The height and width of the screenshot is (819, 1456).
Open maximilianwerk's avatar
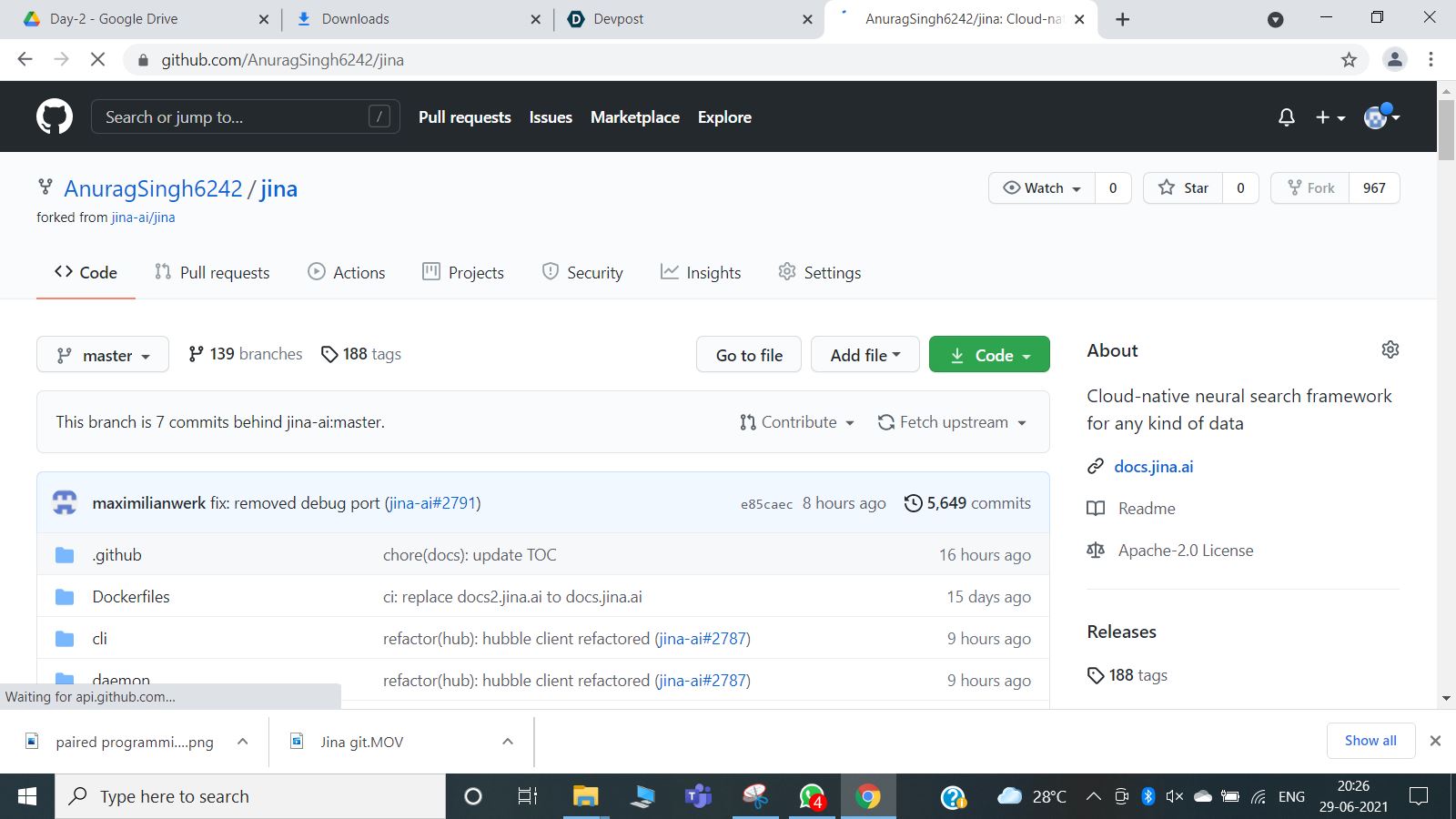pos(65,502)
